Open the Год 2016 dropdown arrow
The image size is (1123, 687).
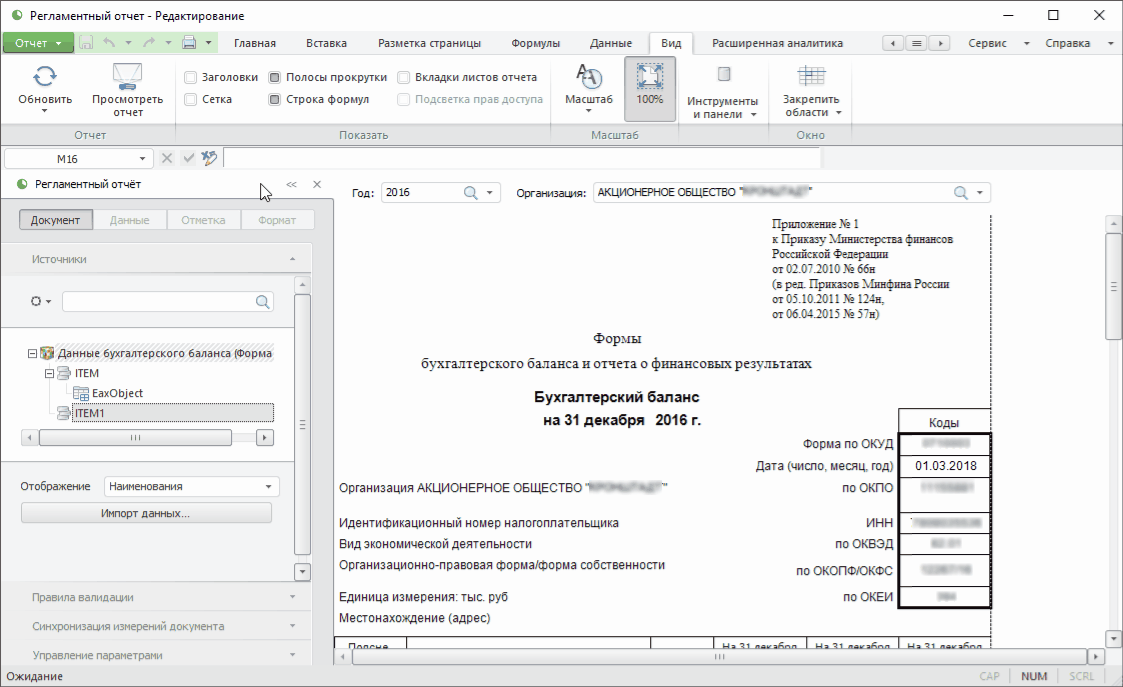tap(490, 193)
